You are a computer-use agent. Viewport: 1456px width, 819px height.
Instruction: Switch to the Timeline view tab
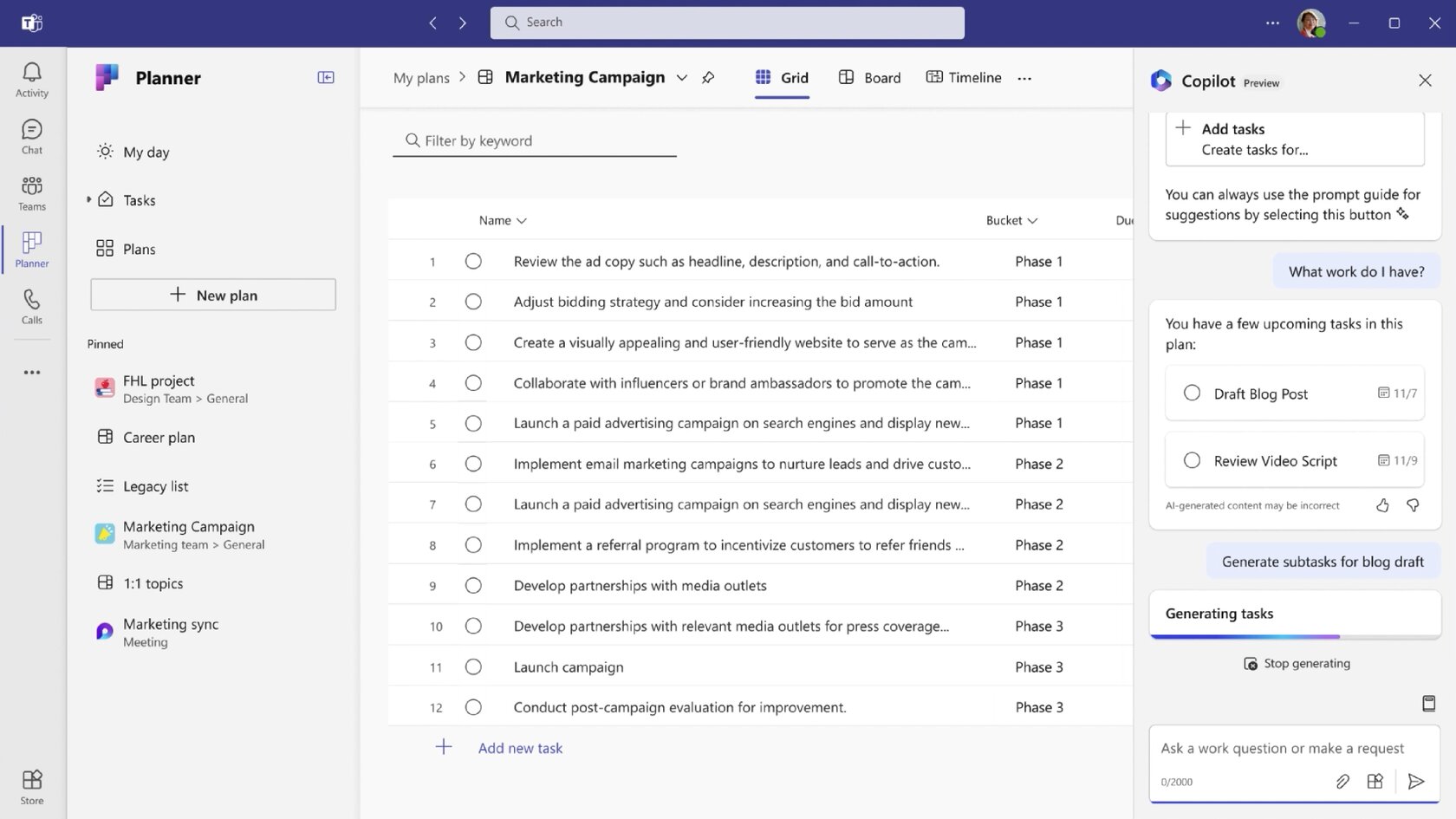pos(964,78)
